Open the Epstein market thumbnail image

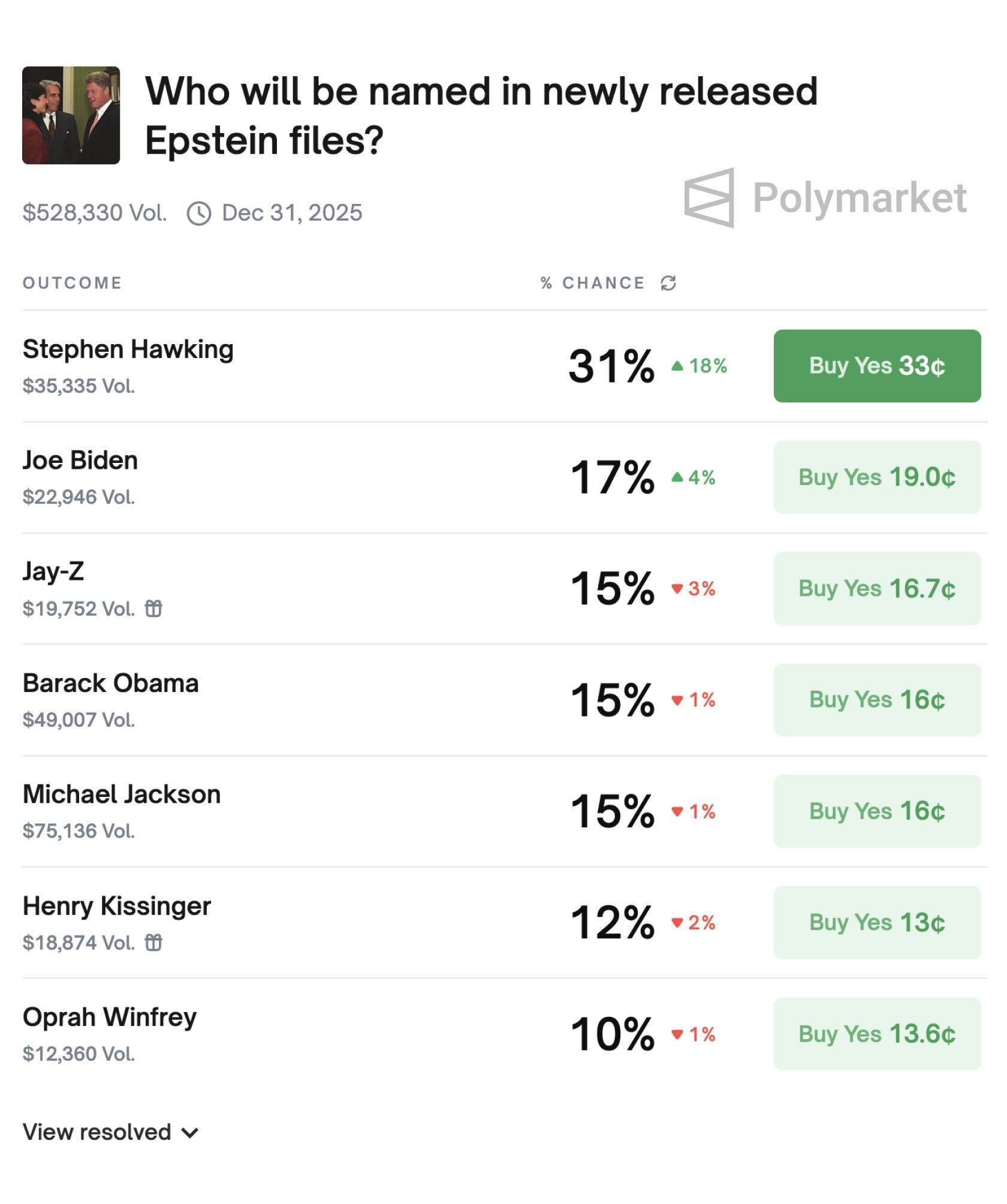click(71, 115)
